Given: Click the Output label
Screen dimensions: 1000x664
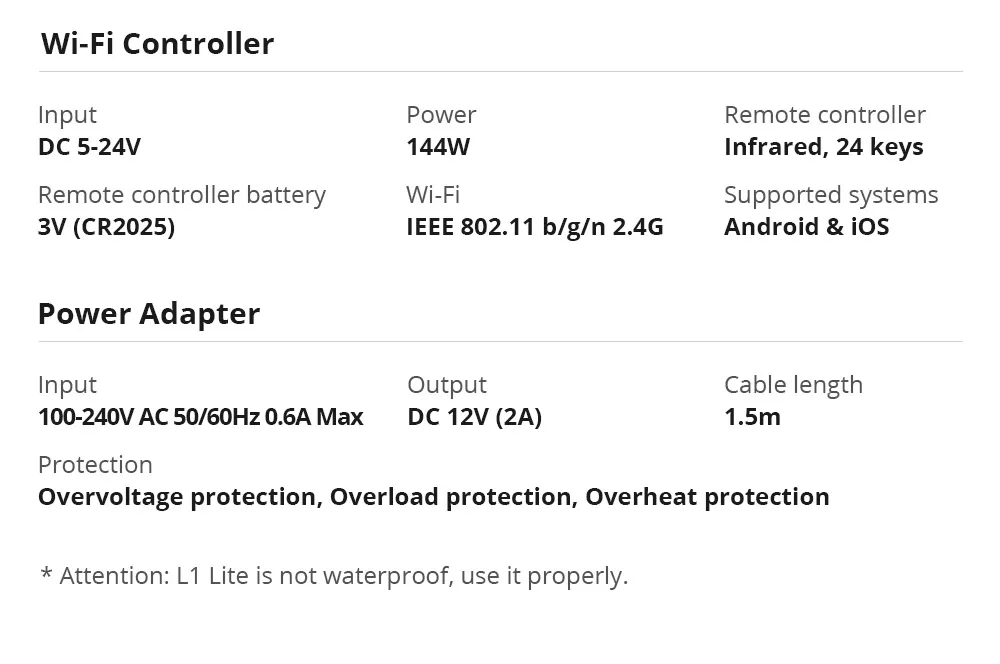Looking at the screenshot, I should tap(447, 385).
